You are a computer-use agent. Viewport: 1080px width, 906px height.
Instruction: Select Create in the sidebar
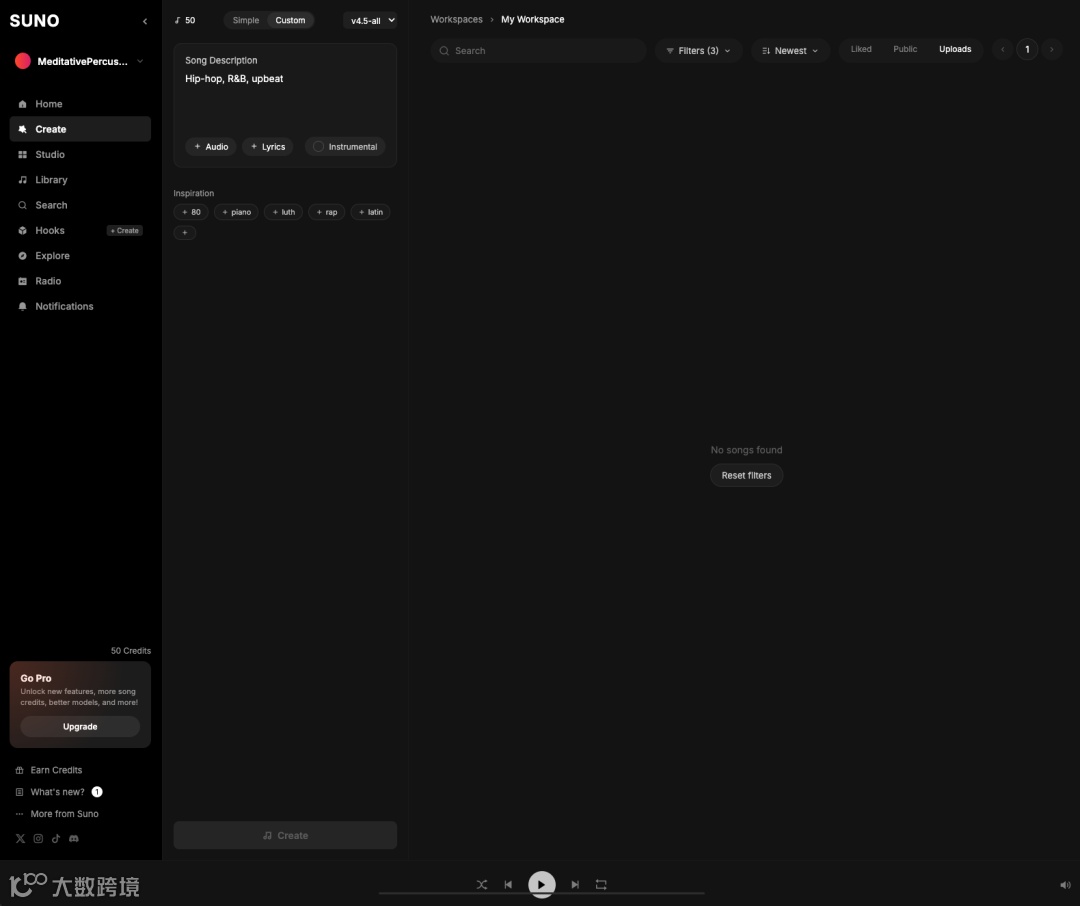click(80, 130)
